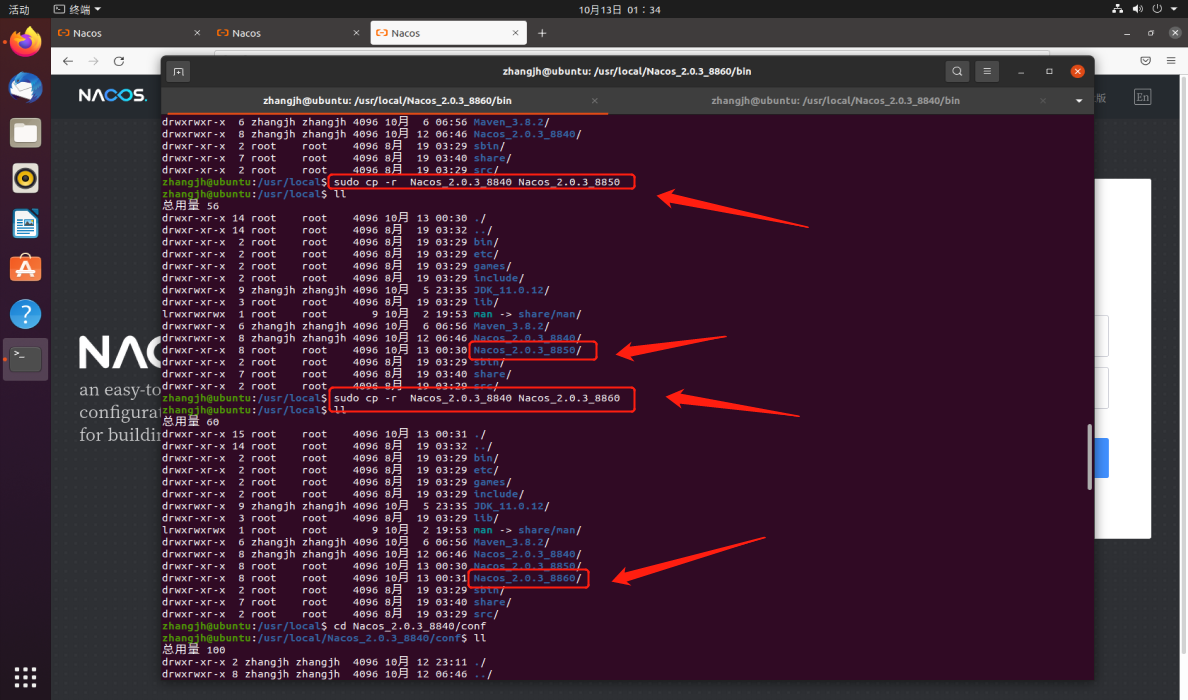Switch to Nacos_2.0.3_8860/bin terminal tab
This screenshot has height=700, width=1188.
click(386, 101)
